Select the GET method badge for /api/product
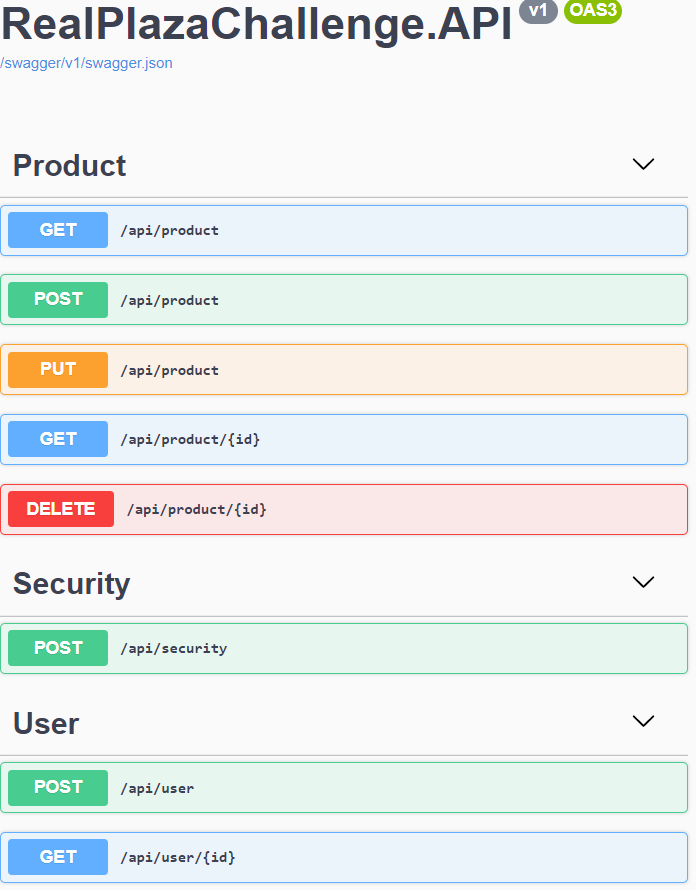Image resolution: width=696 pixels, height=890 pixels. coord(57,230)
